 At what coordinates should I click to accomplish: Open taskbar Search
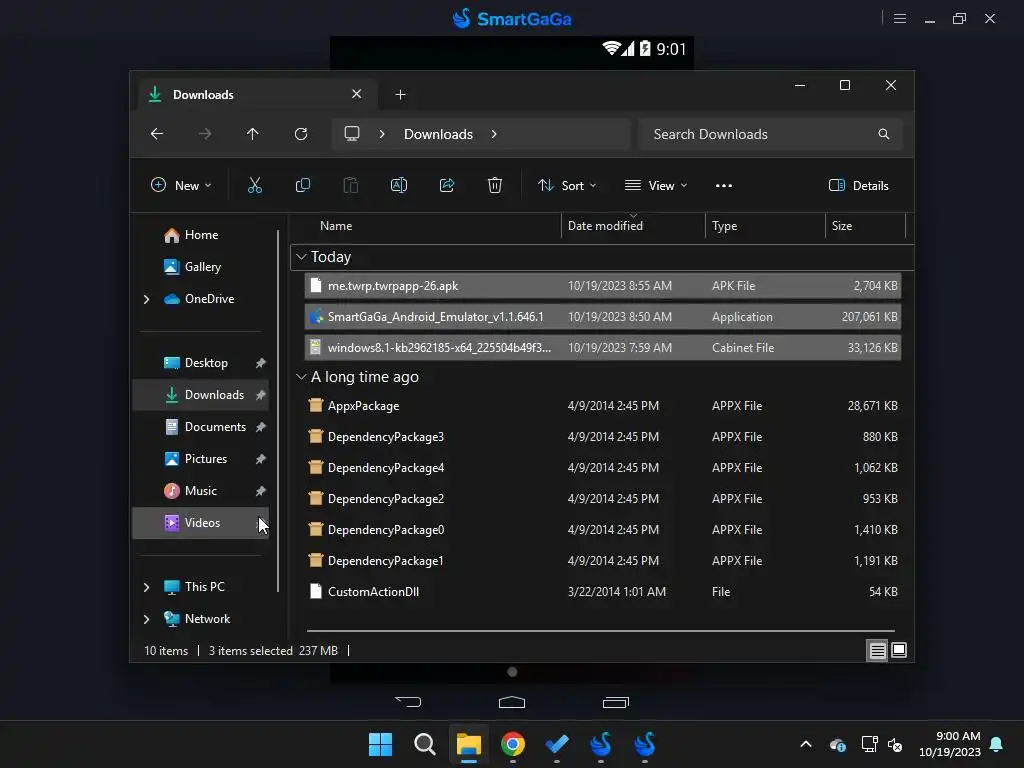(424, 744)
